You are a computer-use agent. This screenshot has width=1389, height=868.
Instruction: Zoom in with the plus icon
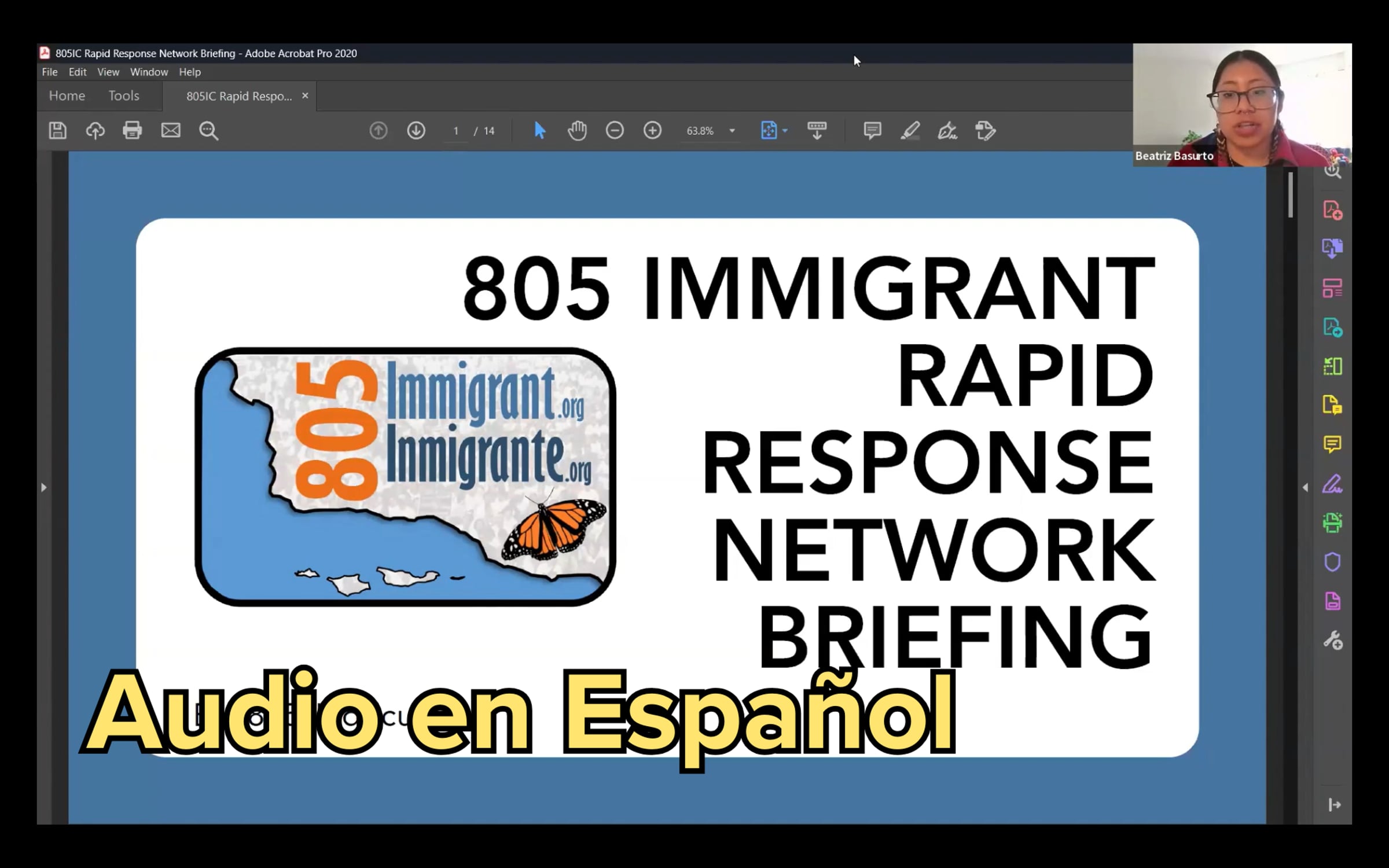(652, 130)
